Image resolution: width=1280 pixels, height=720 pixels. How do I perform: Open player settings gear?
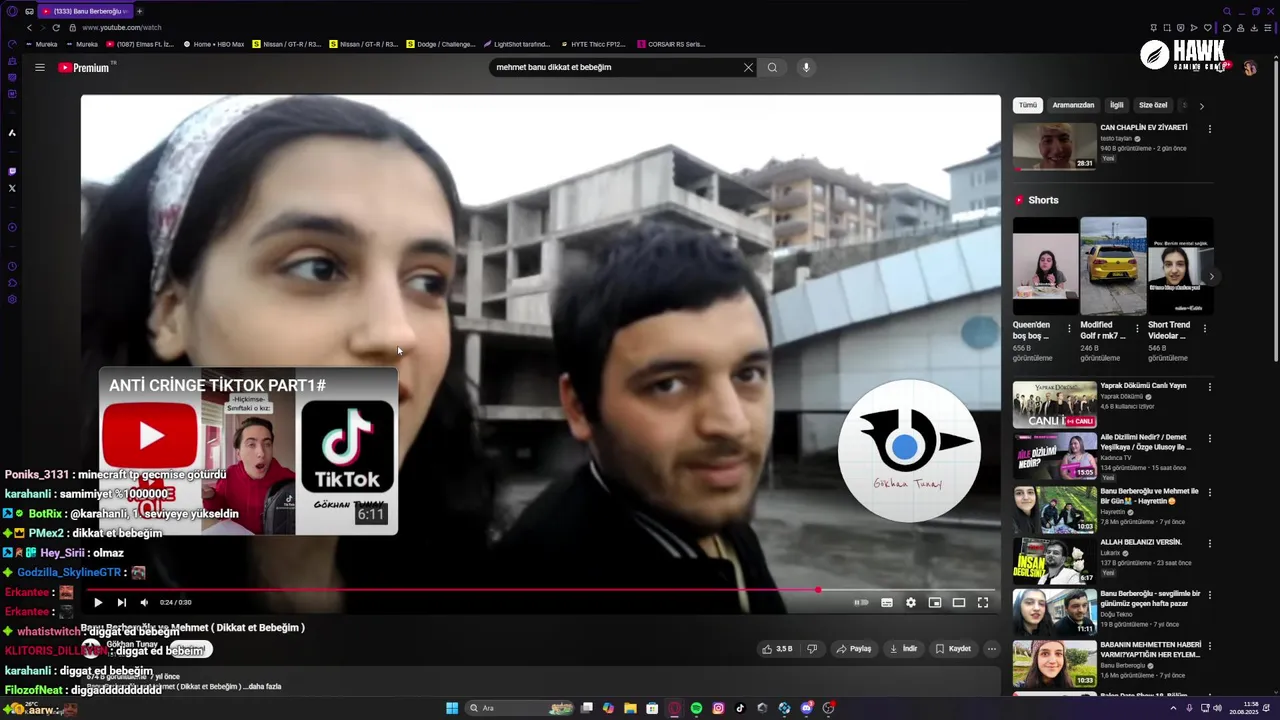911,602
